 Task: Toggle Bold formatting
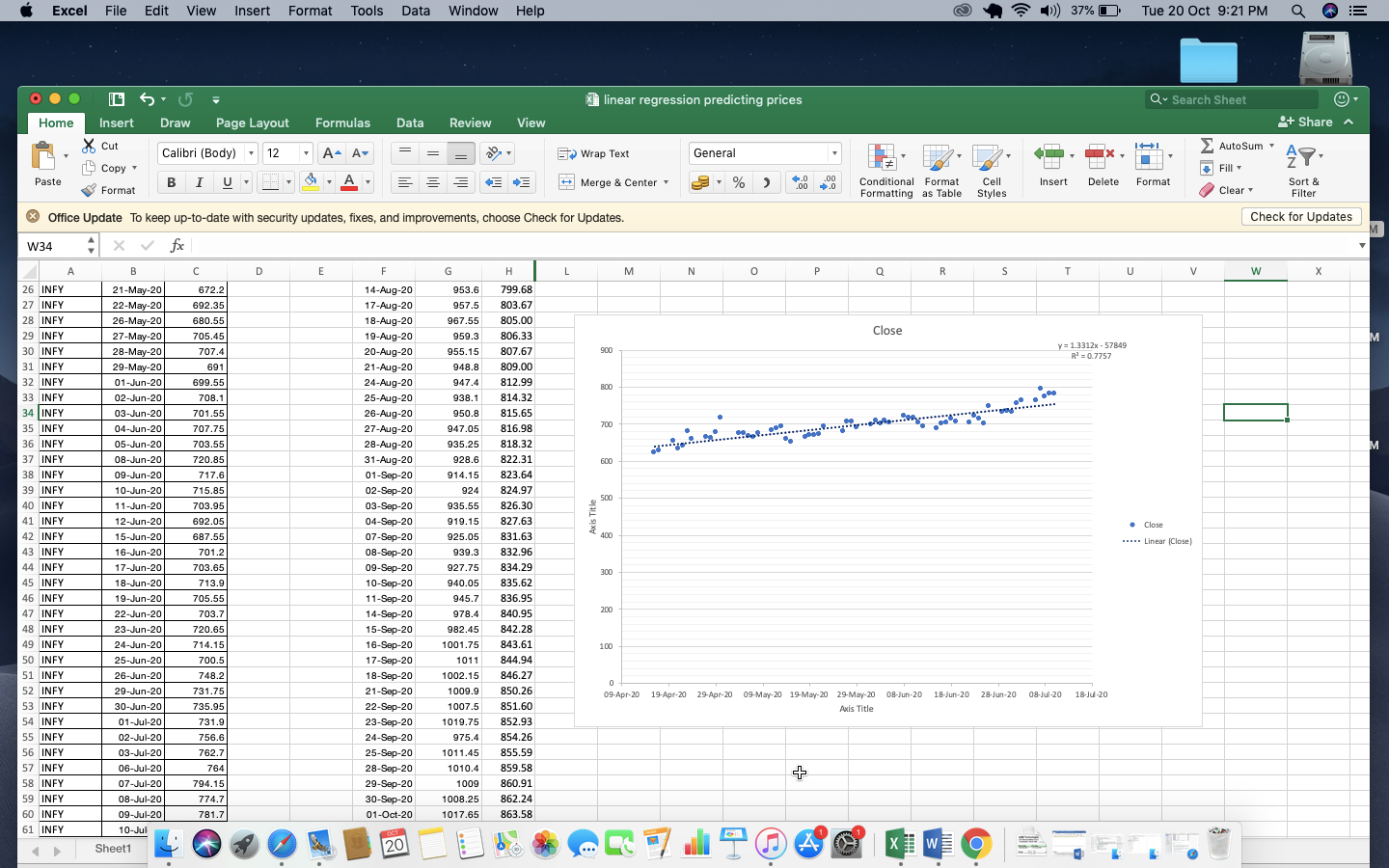click(x=172, y=182)
